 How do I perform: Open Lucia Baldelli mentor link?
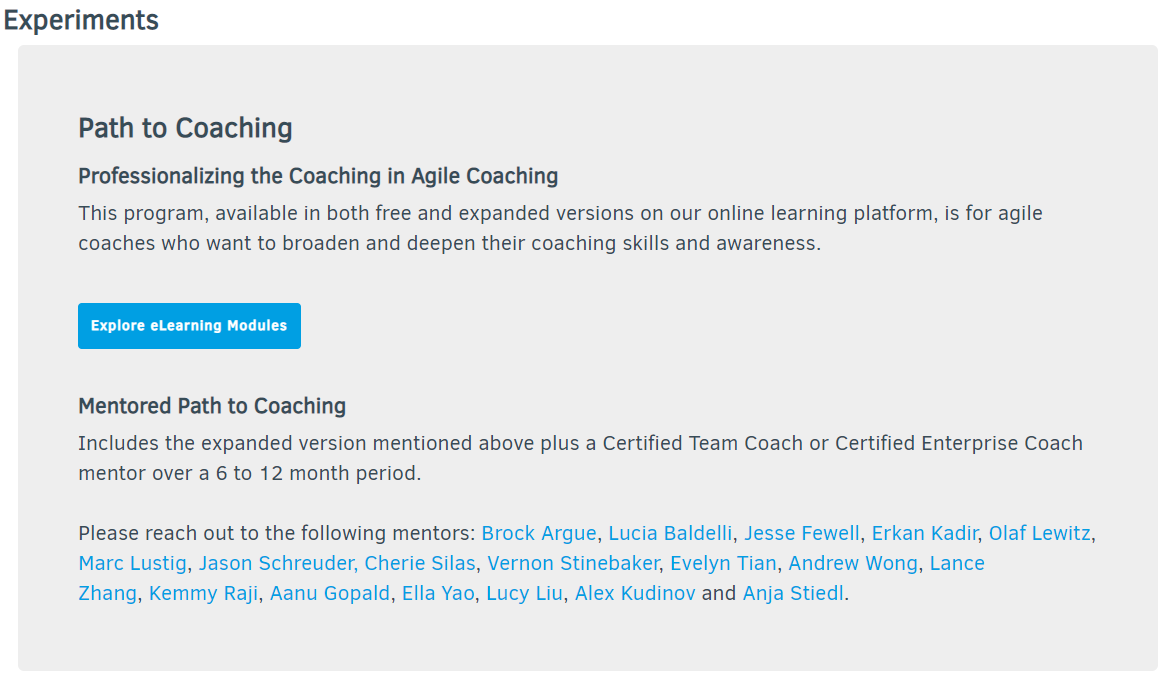[x=670, y=533]
